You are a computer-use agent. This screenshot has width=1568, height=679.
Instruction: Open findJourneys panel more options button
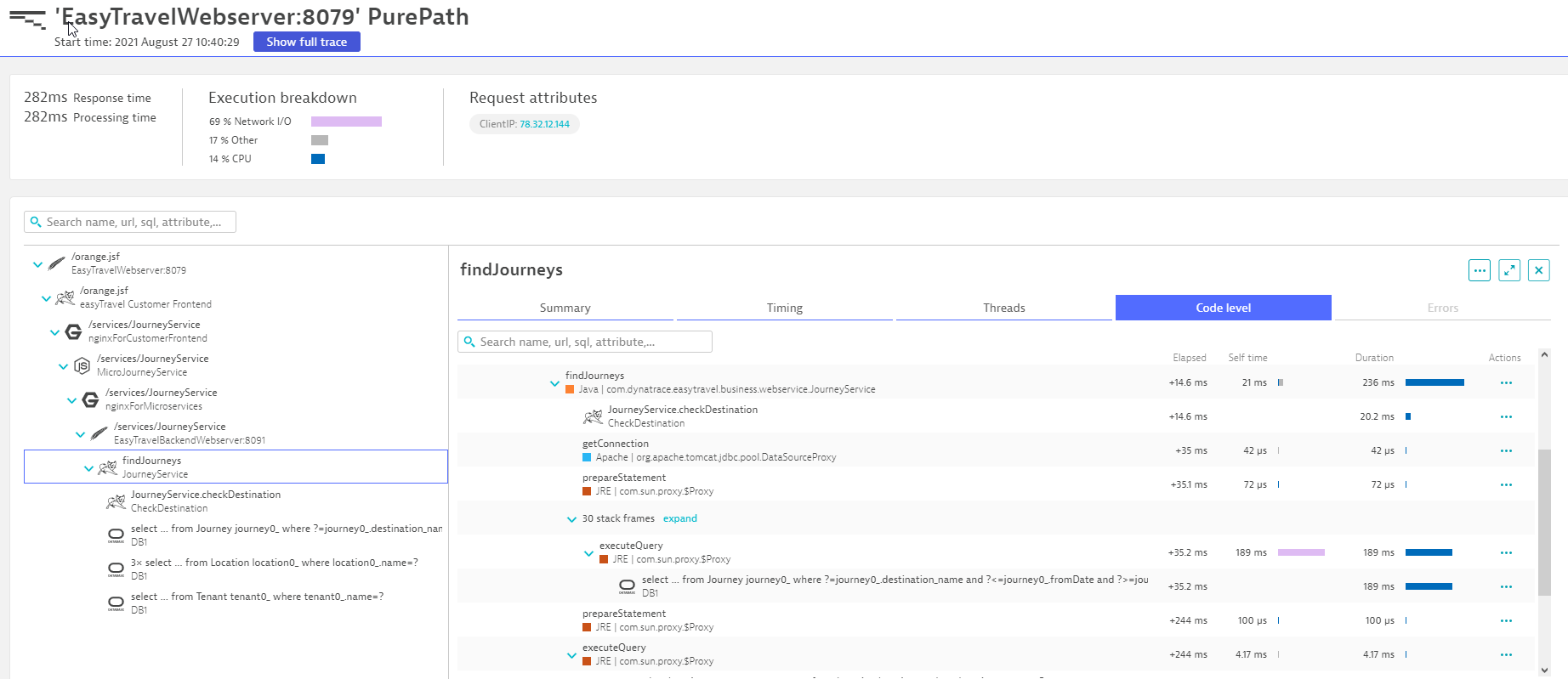1480,270
